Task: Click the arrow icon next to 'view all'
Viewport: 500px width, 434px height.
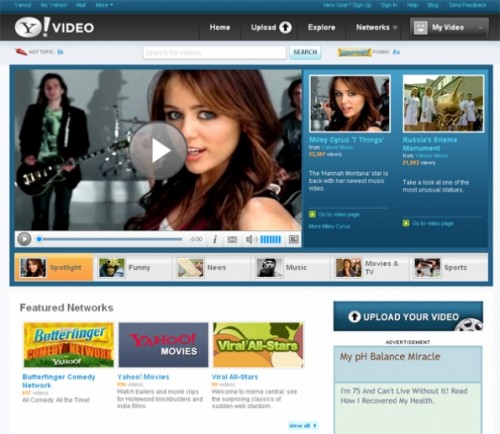Action: click(x=315, y=425)
